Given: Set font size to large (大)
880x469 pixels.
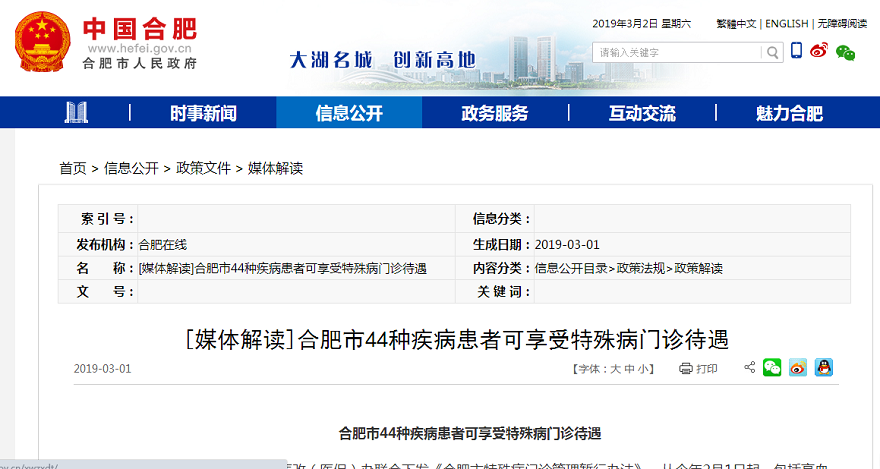Looking at the screenshot, I should pyautogui.click(x=616, y=369).
